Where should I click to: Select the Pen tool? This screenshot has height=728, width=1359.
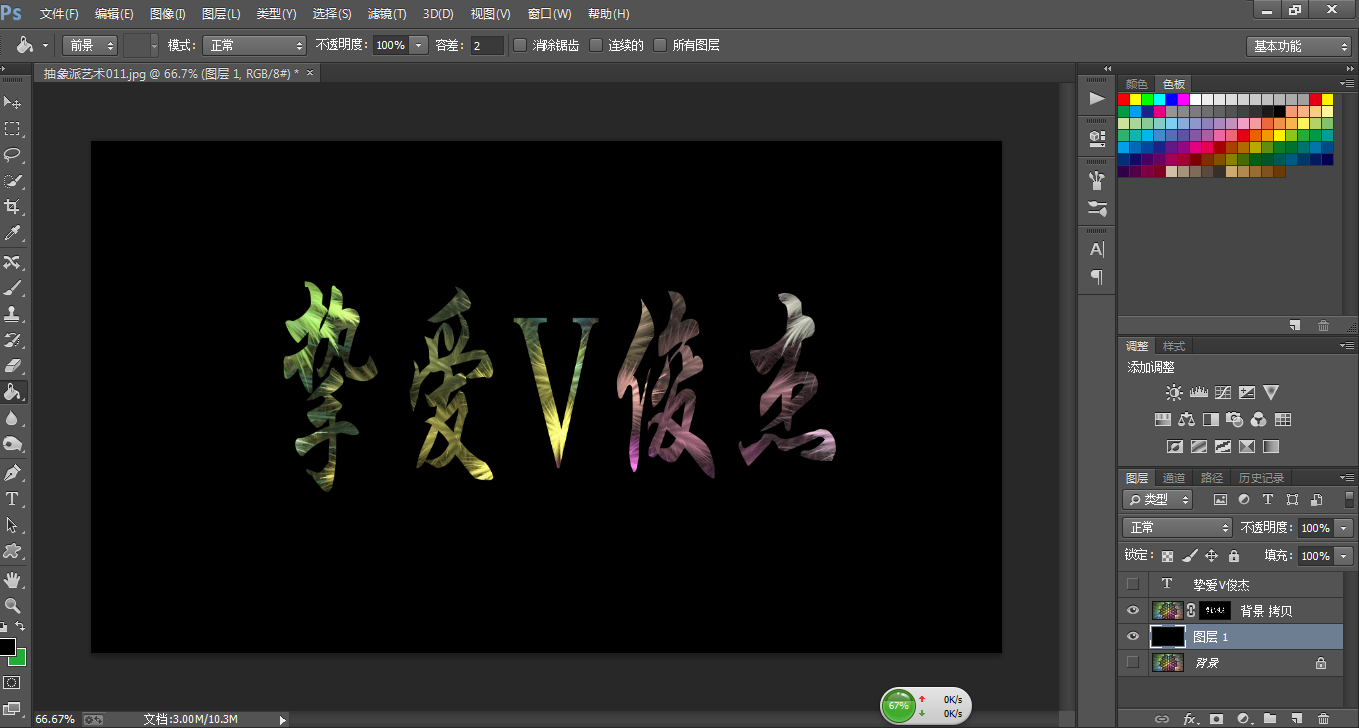[x=13, y=472]
